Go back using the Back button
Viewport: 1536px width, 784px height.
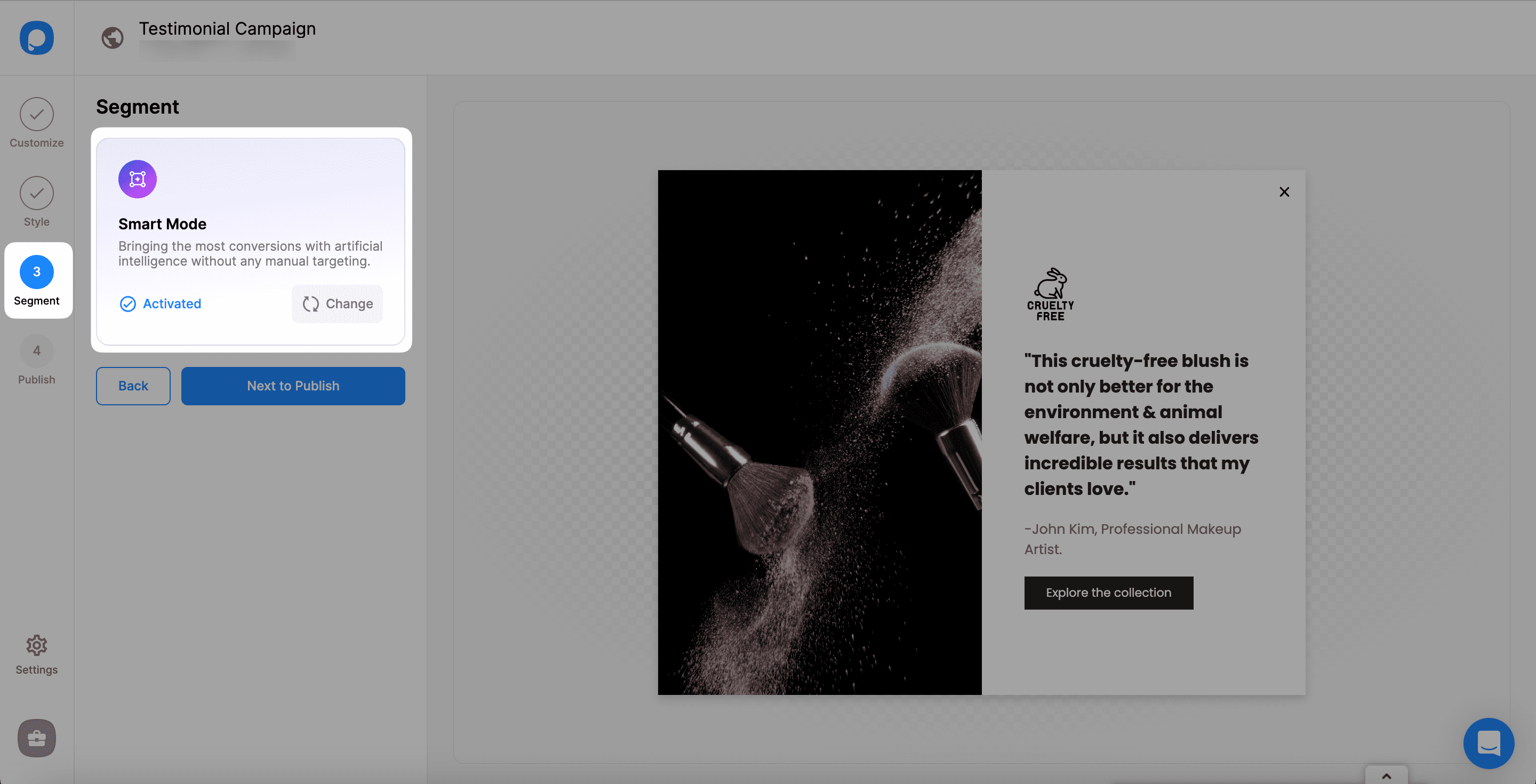pyautogui.click(x=133, y=386)
